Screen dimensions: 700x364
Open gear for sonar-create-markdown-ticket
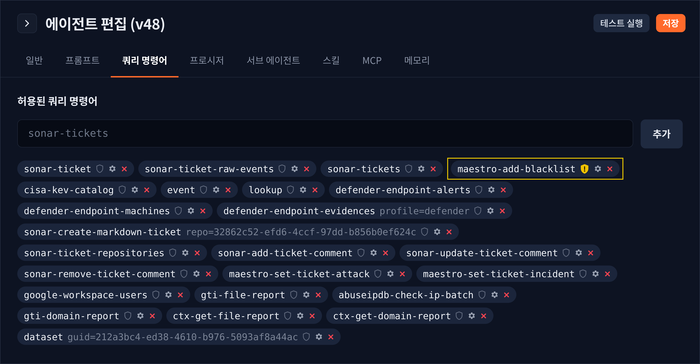[x=437, y=232]
